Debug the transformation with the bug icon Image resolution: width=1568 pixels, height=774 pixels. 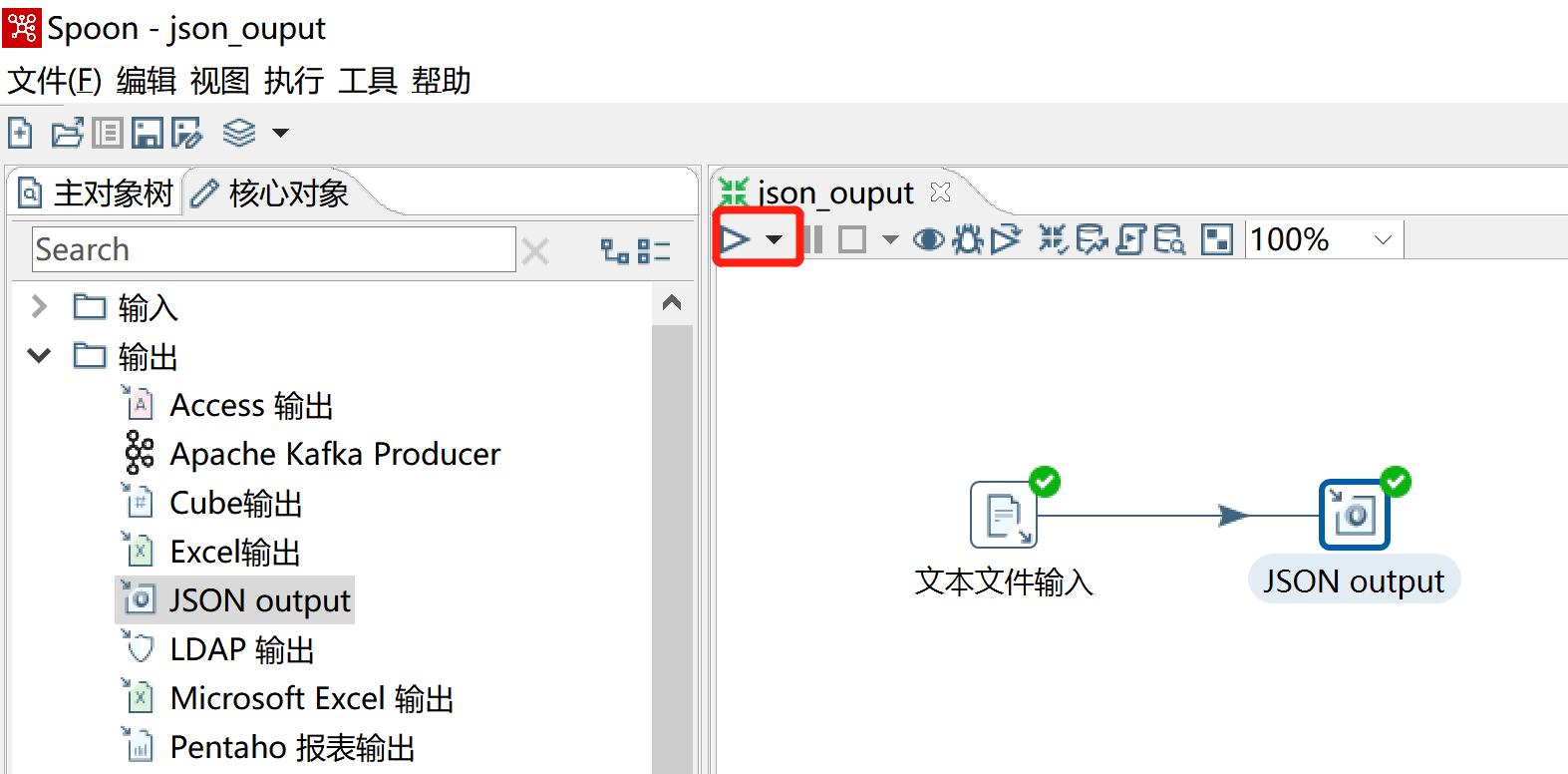[x=967, y=239]
